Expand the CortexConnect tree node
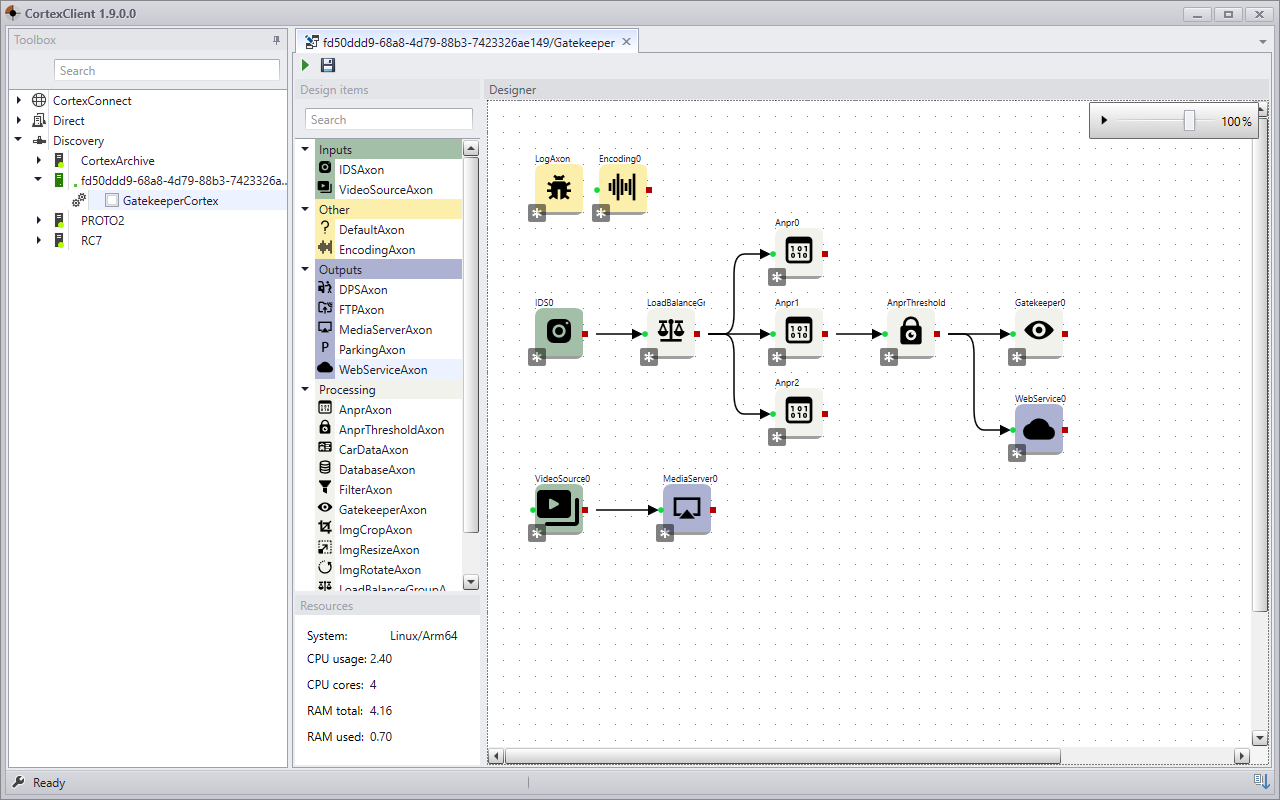The image size is (1280, 800). coord(19,101)
